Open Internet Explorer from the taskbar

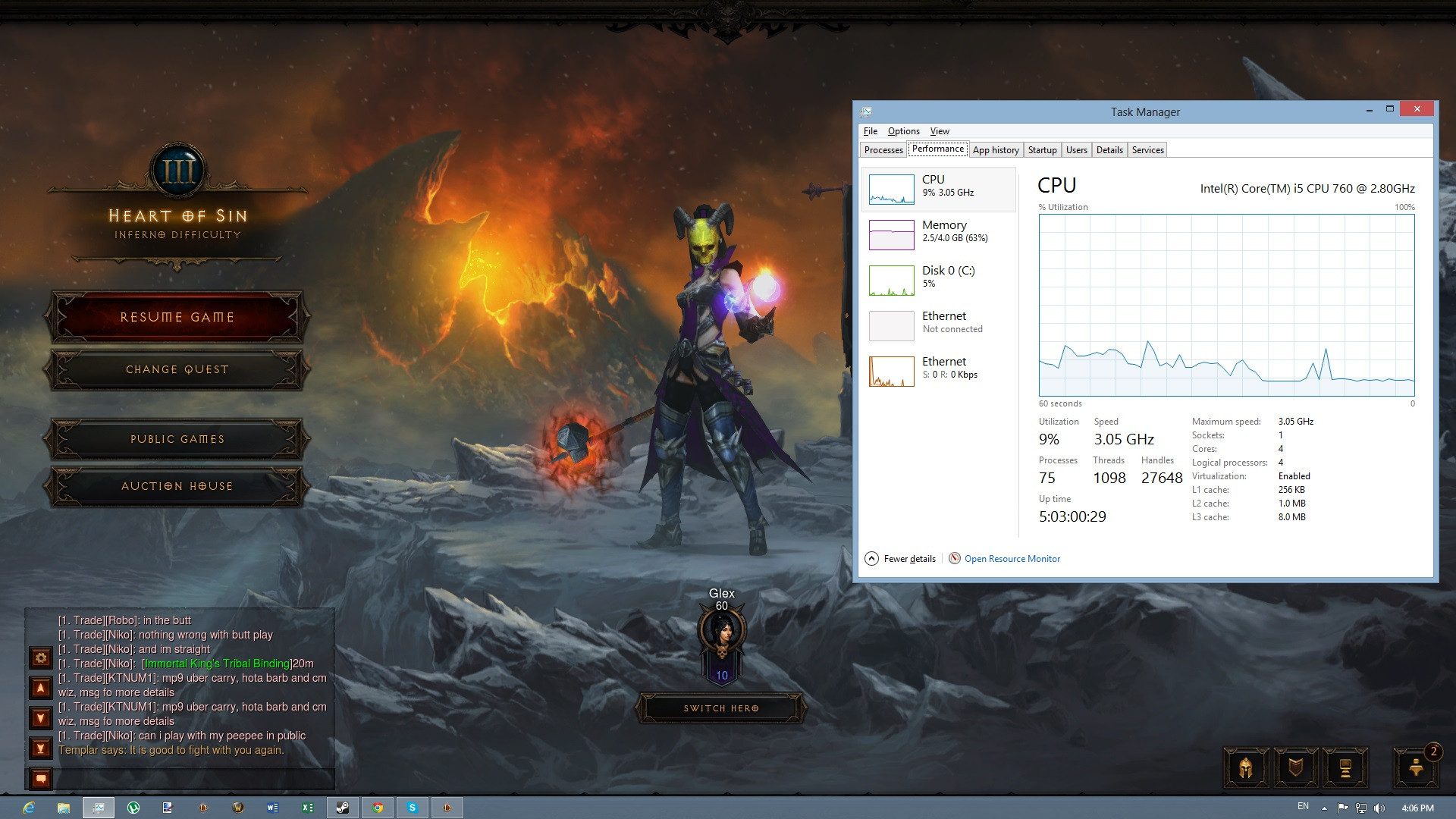pyautogui.click(x=29, y=808)
